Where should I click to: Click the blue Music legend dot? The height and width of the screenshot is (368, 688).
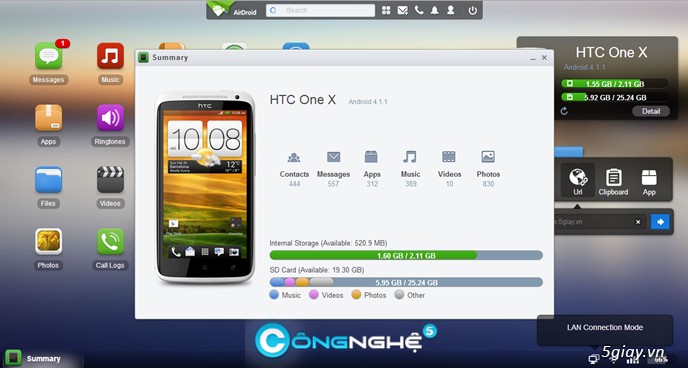pyautogui.click(x=274, y=295)
